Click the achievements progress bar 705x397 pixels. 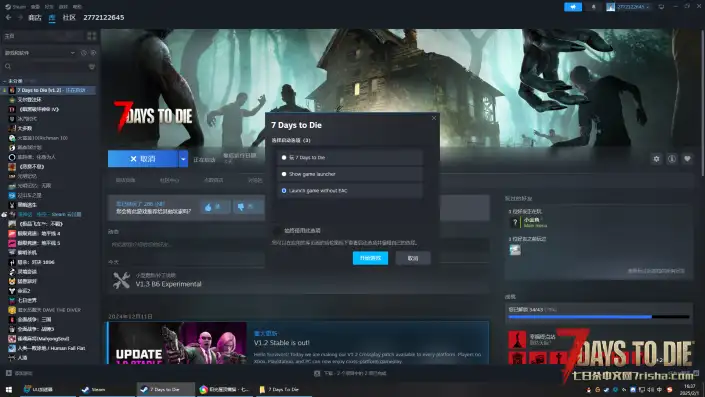(598, 317)
